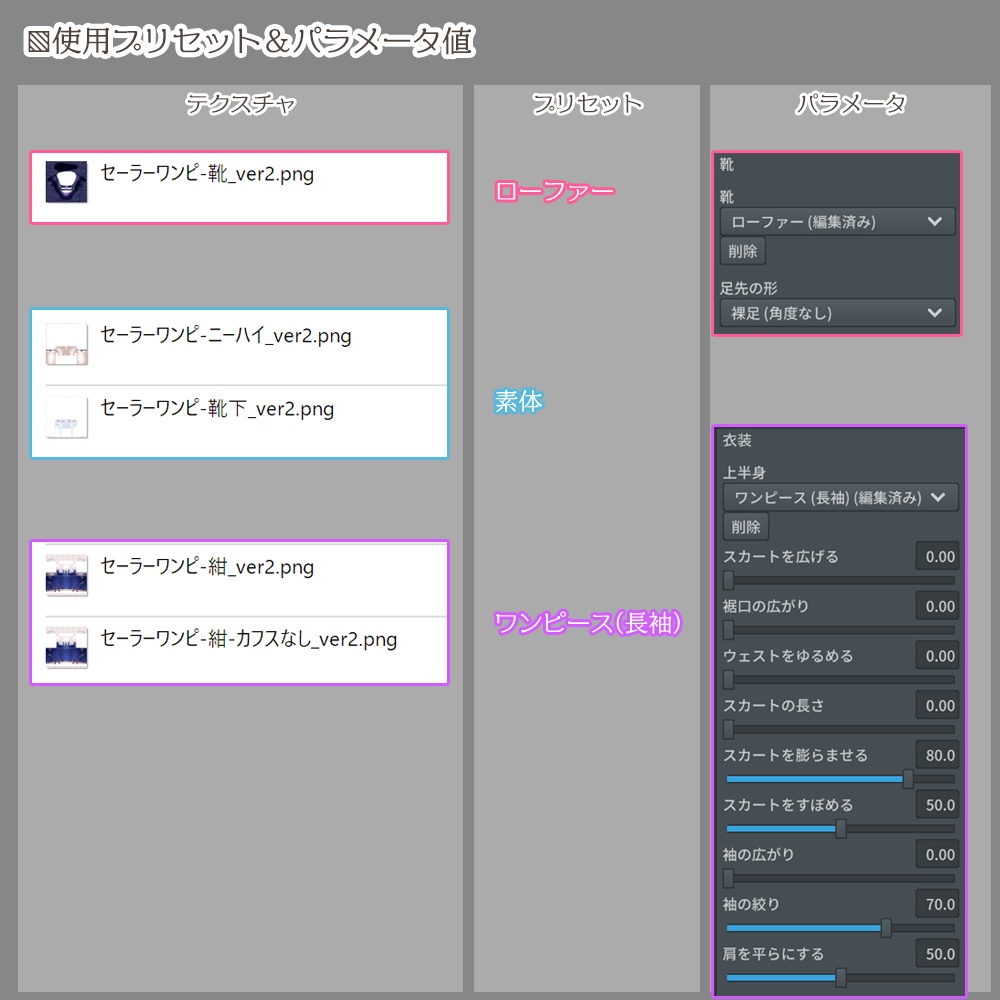The image size is (1000, 1000).
Task: Select the セーラーワンピ-紺_ver2.png texture thumbnail
Action: coord(65,574)
